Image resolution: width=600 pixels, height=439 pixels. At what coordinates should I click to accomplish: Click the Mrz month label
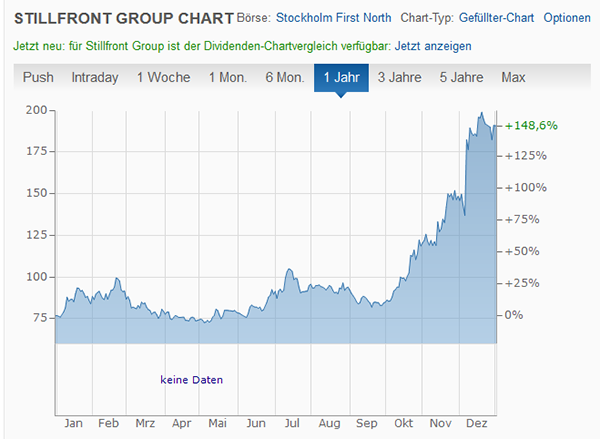(145, 423)
